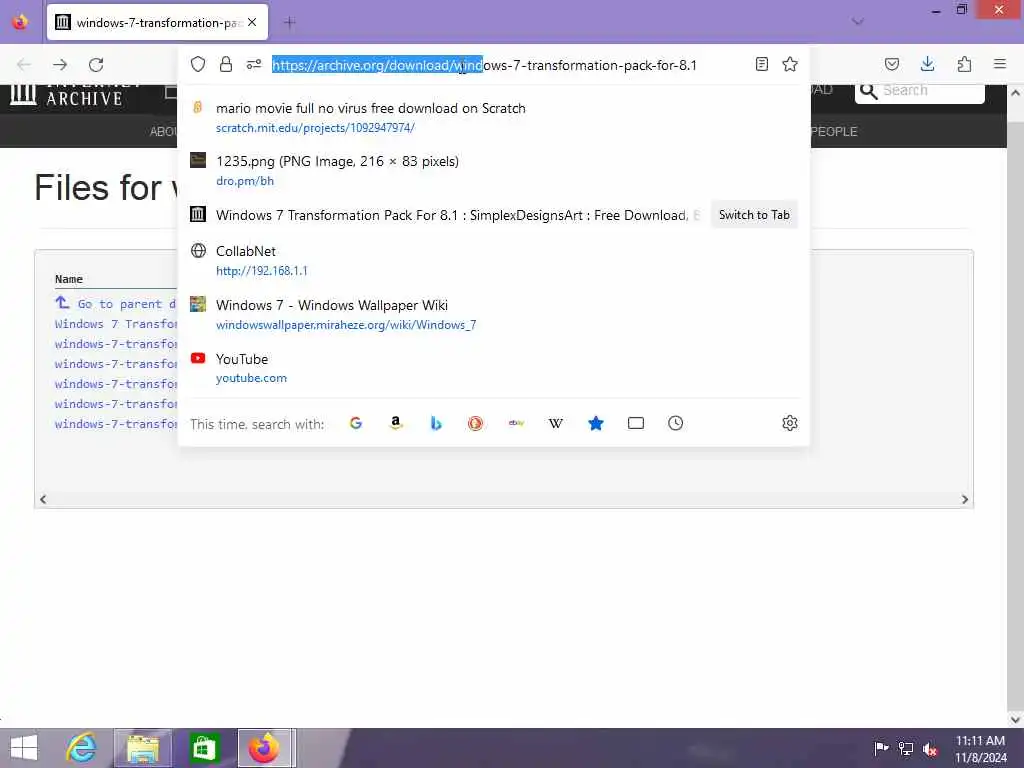Open the list all tabs dropdown arrow
This screenshot has height=768, width=1024.
click(x=857, y=22)
